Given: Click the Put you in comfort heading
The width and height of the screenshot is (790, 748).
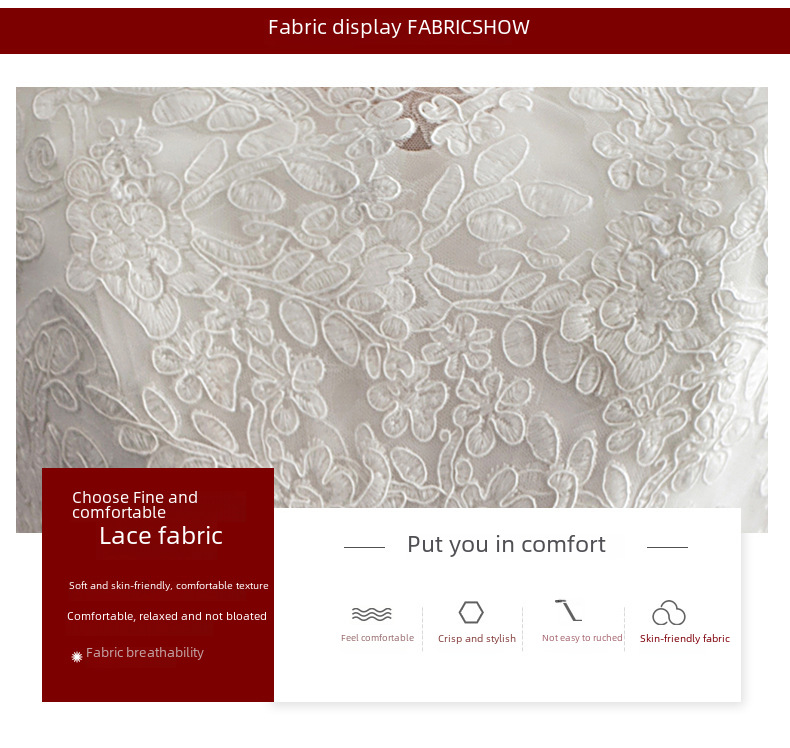Looking at the screenshot, I should [506, 545].
